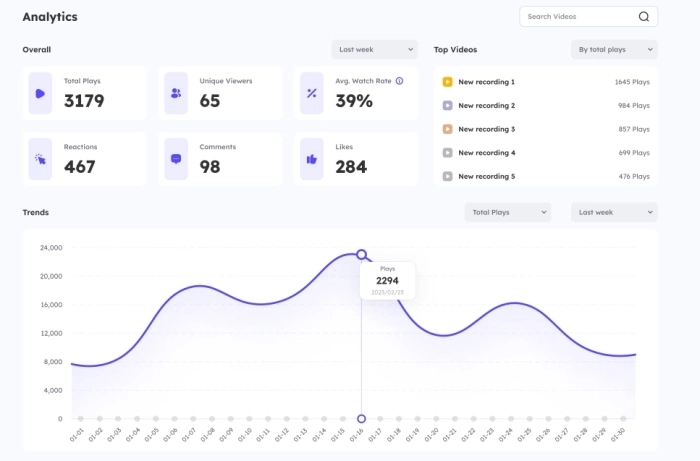Click the Comments speech bubble icon
700x461 pixels.
click(176, 159)
